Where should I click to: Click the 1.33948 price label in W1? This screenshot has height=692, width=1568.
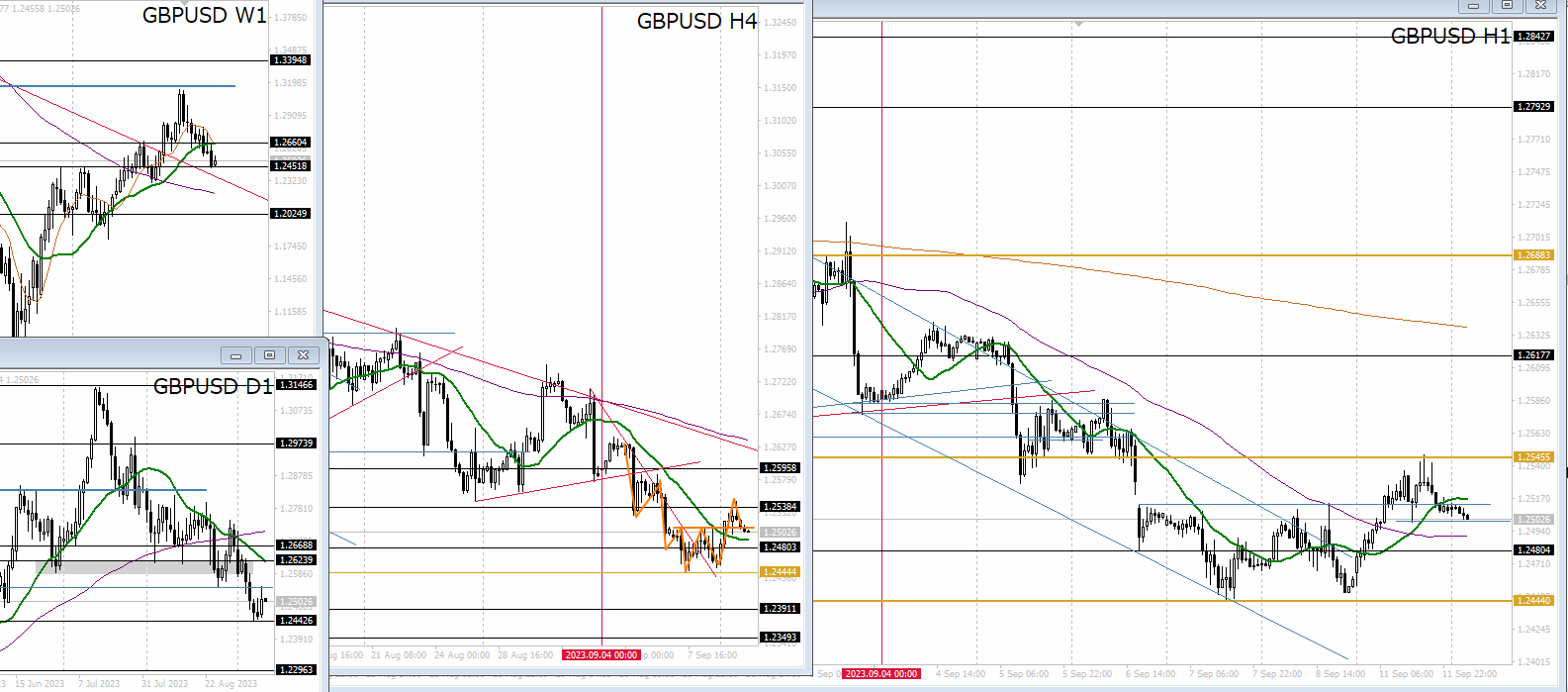291,60
